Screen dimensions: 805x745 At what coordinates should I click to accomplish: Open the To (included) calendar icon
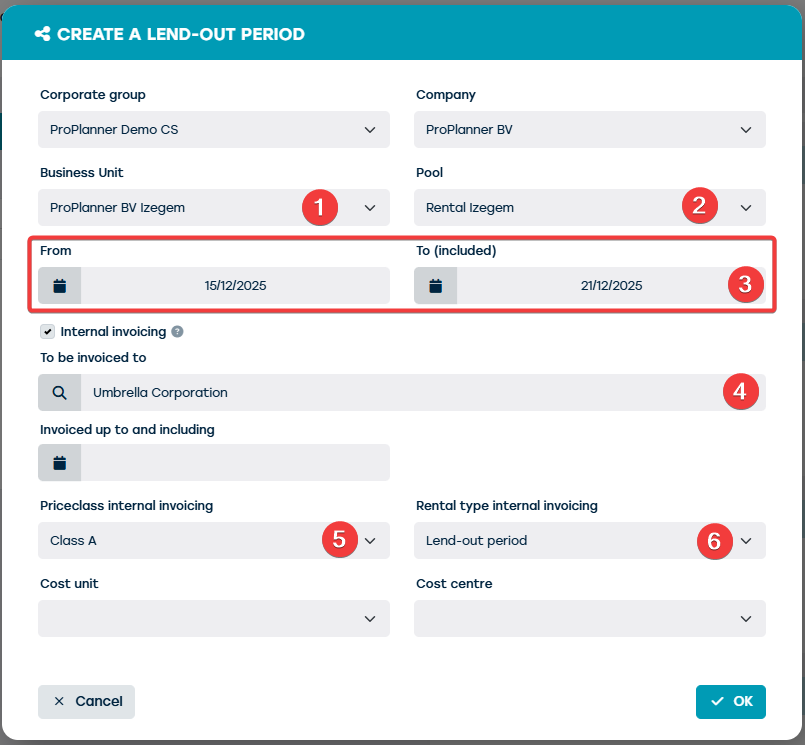435,285
